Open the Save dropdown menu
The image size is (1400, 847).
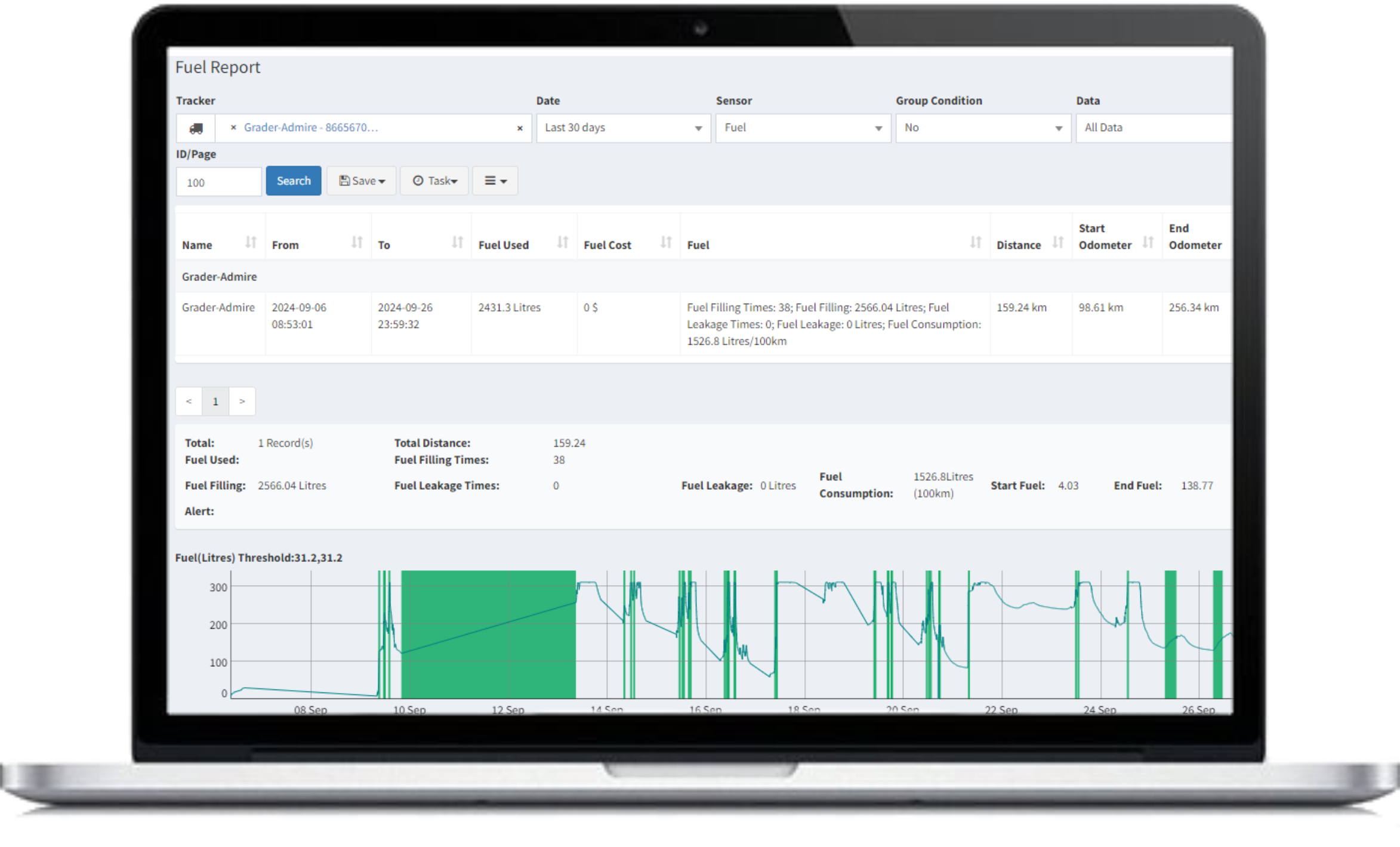pos(362,181)
